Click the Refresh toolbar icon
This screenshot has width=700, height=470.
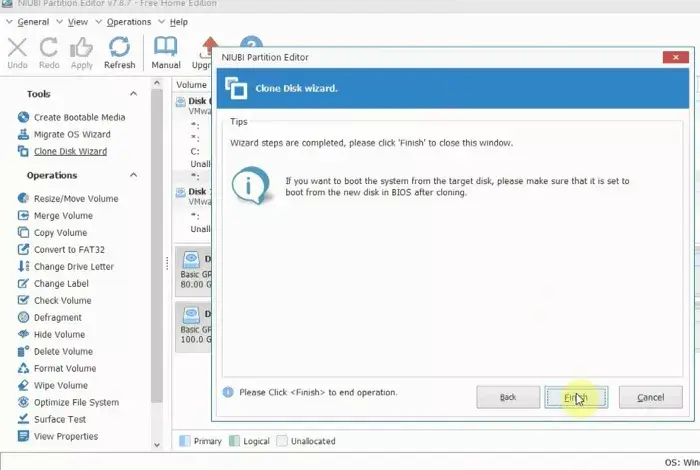[119, 47]
